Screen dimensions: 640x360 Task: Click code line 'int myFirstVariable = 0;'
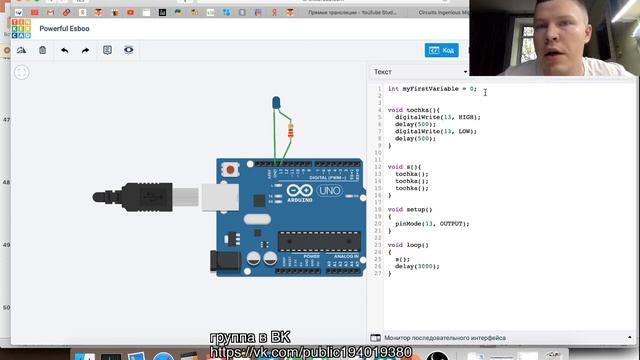(x=432, y=89)
